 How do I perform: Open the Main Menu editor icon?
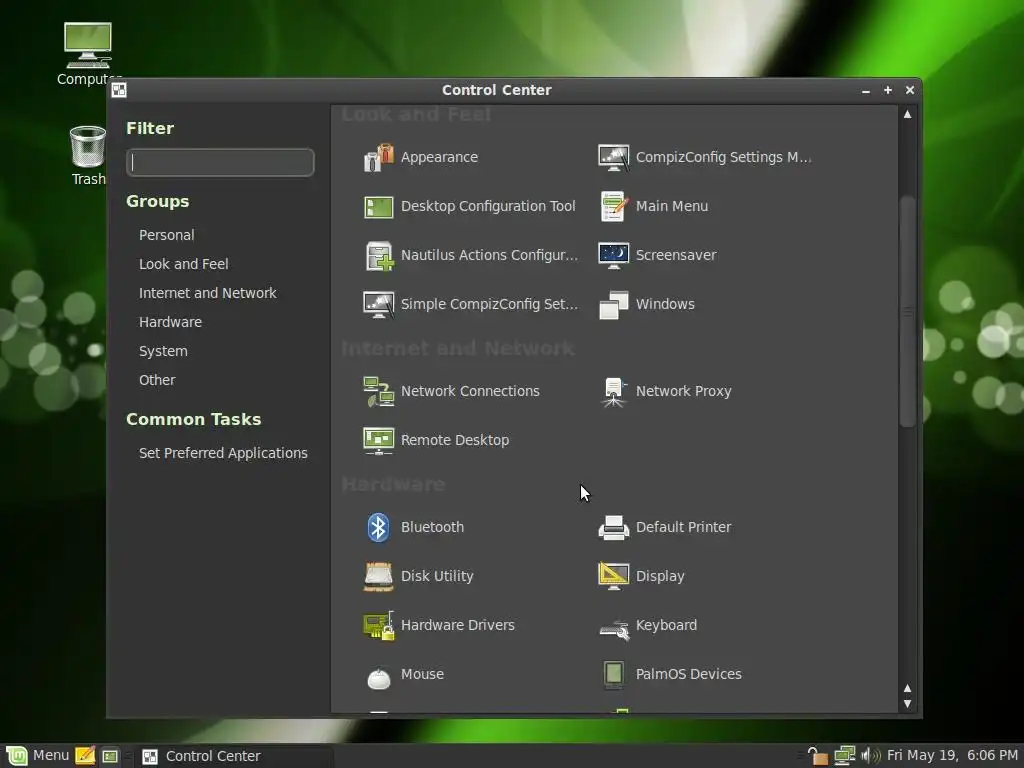point(613,206)
